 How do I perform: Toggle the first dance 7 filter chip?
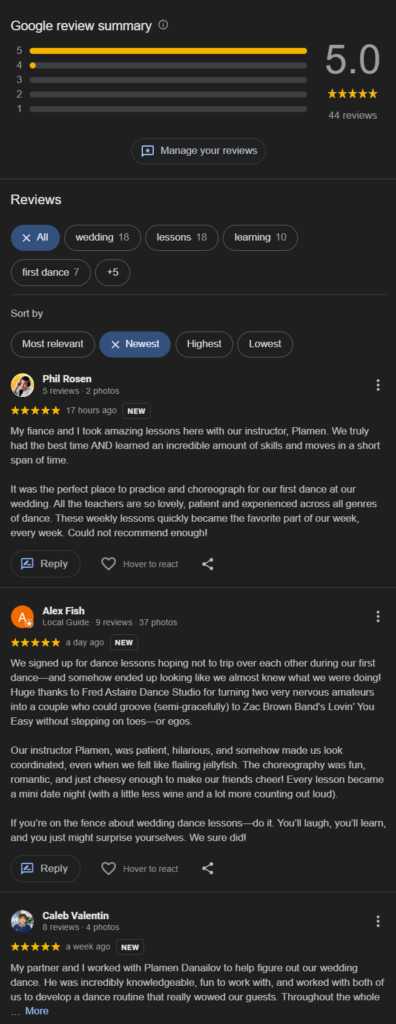point(50,272)
